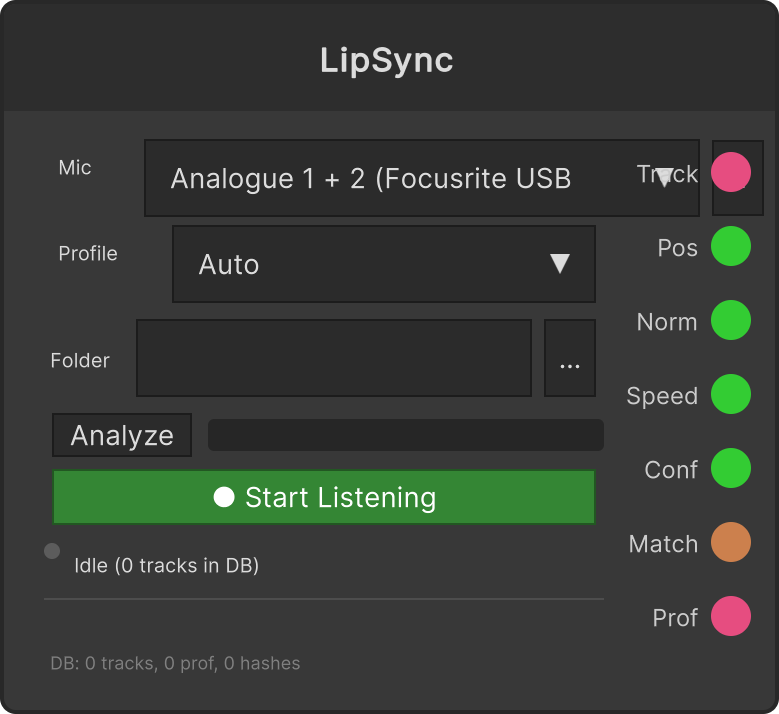Click the orange Match indicator dot

pos(730,542)
